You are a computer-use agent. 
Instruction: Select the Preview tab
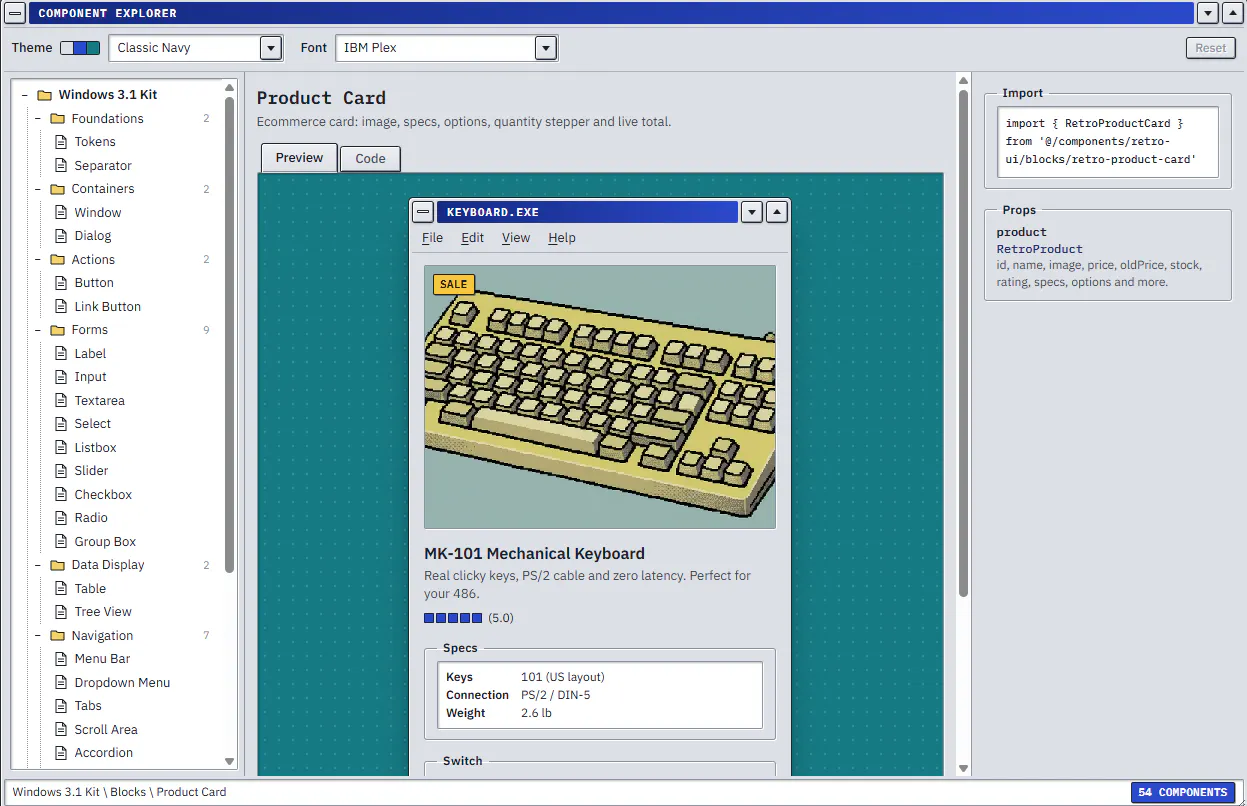(x=300, y=158)
